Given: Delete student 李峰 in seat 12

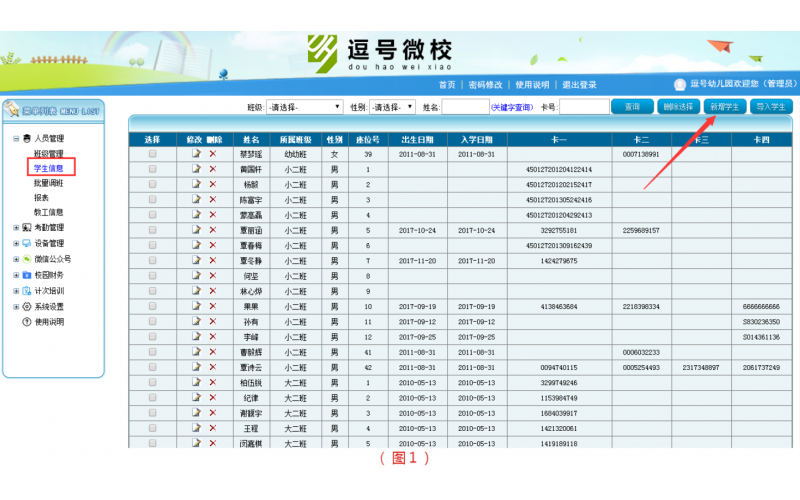Looking at the screenshot, I should [x=213, y=337].
